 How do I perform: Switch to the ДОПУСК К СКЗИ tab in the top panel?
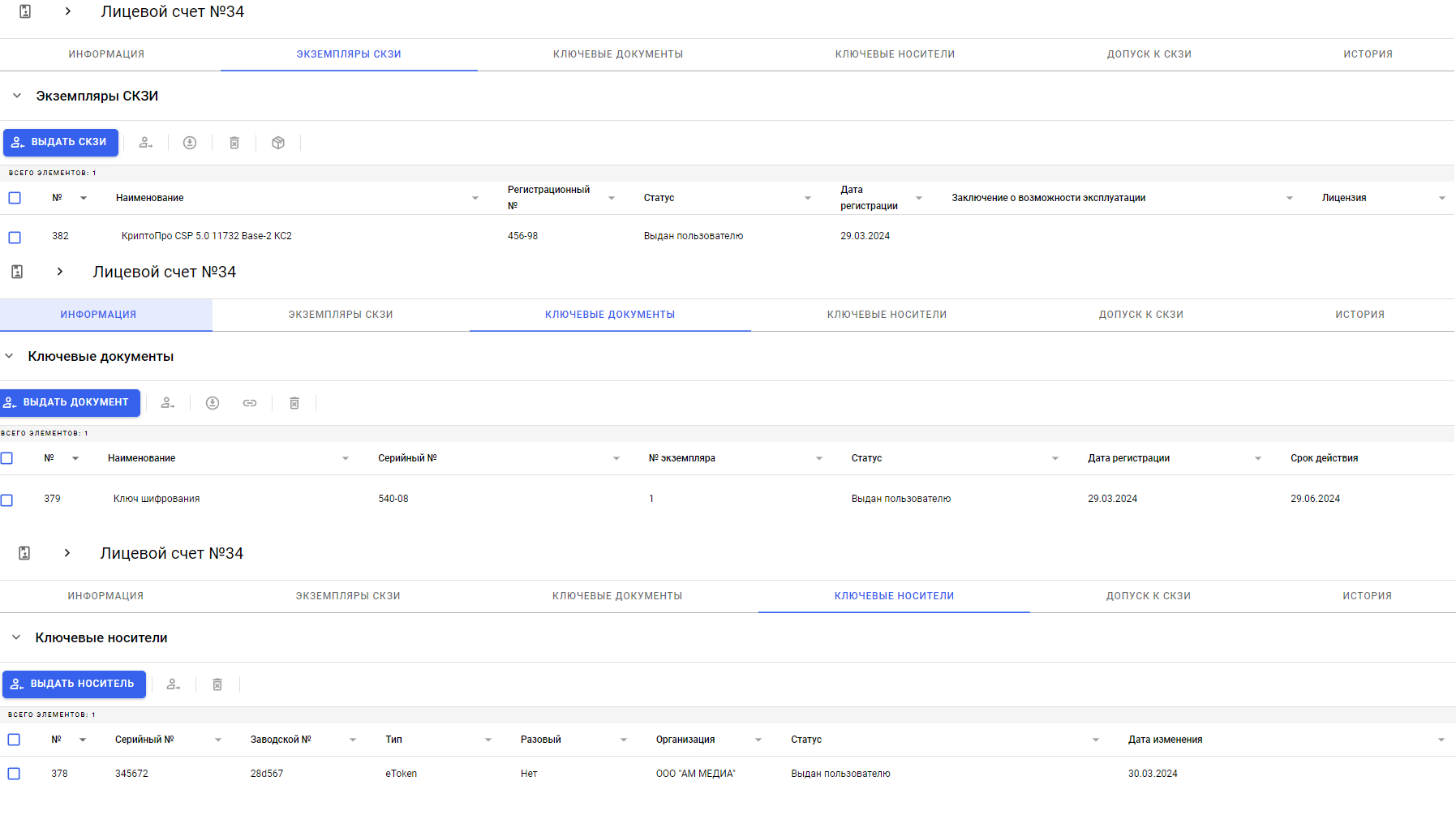tap(1149, 54)
